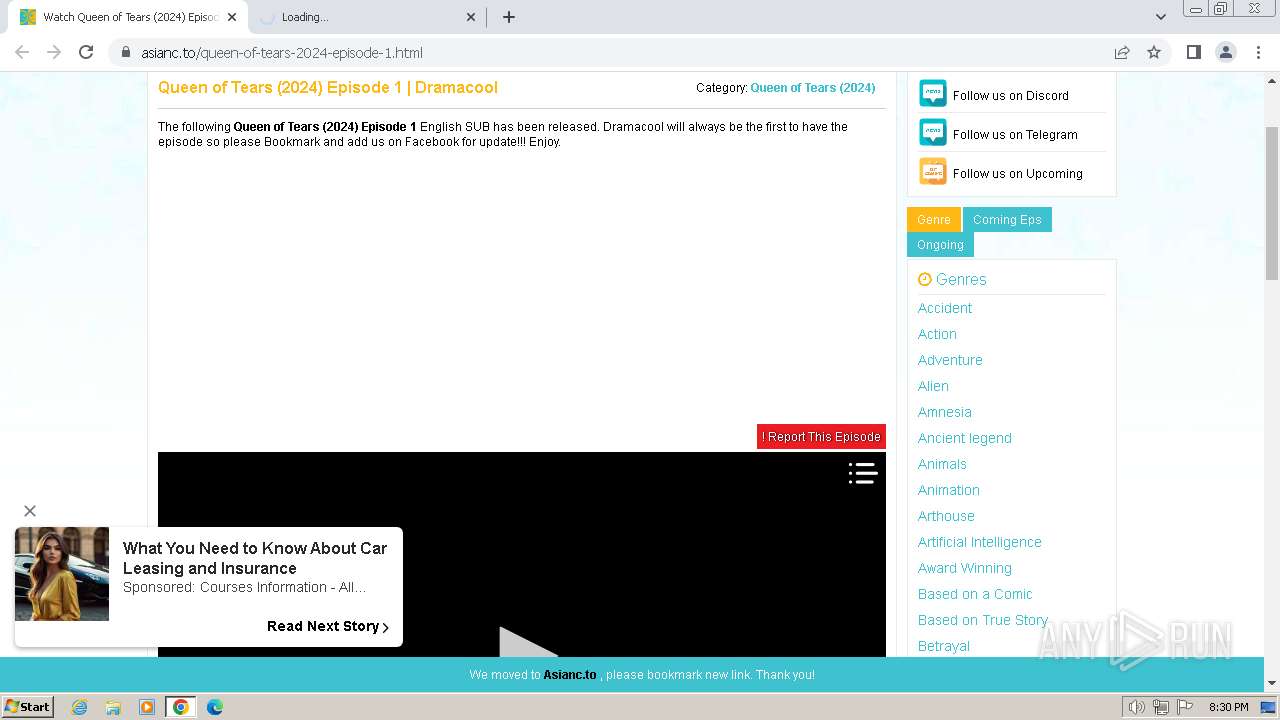Reload the current page
Image resolution: width=1280 pixels, height=720 pixels.
tap(86, 52)
